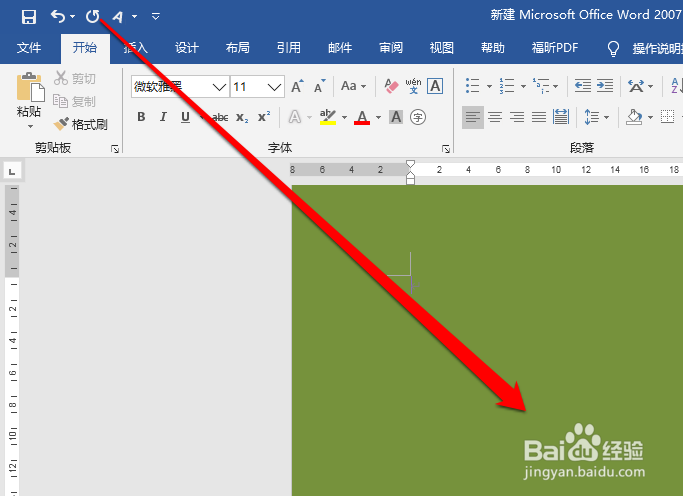683x496 pixels.
Task: Click the Undo arrow icon
Action: point(57,17)
